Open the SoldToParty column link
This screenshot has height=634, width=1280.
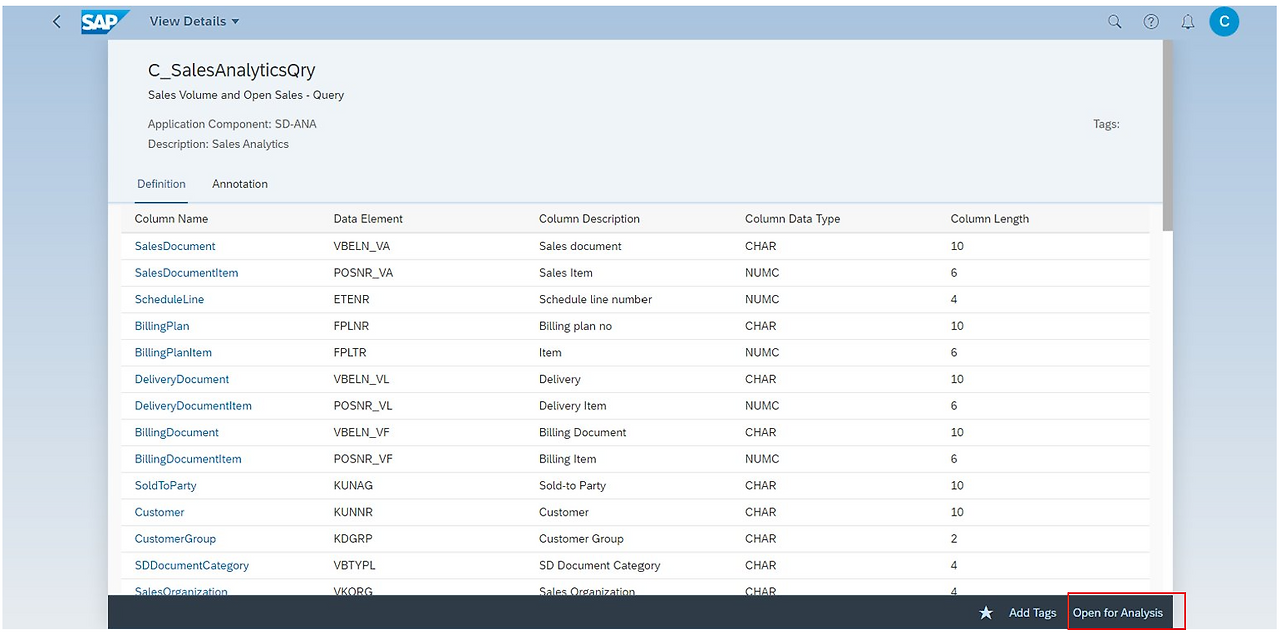(164, 485)
